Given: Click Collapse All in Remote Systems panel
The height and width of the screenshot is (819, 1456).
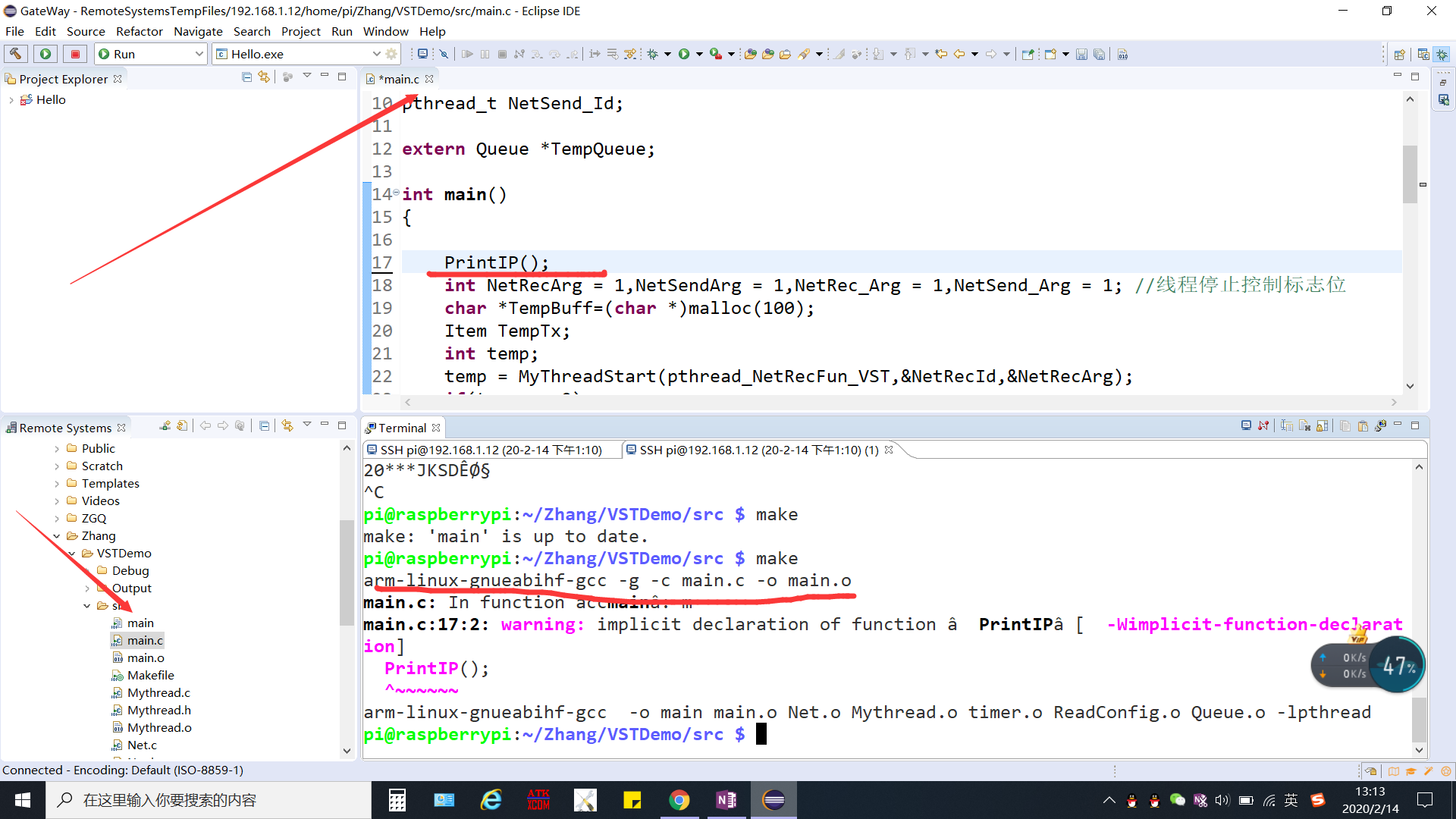Looking at the screenshot, I should point(264,426).
